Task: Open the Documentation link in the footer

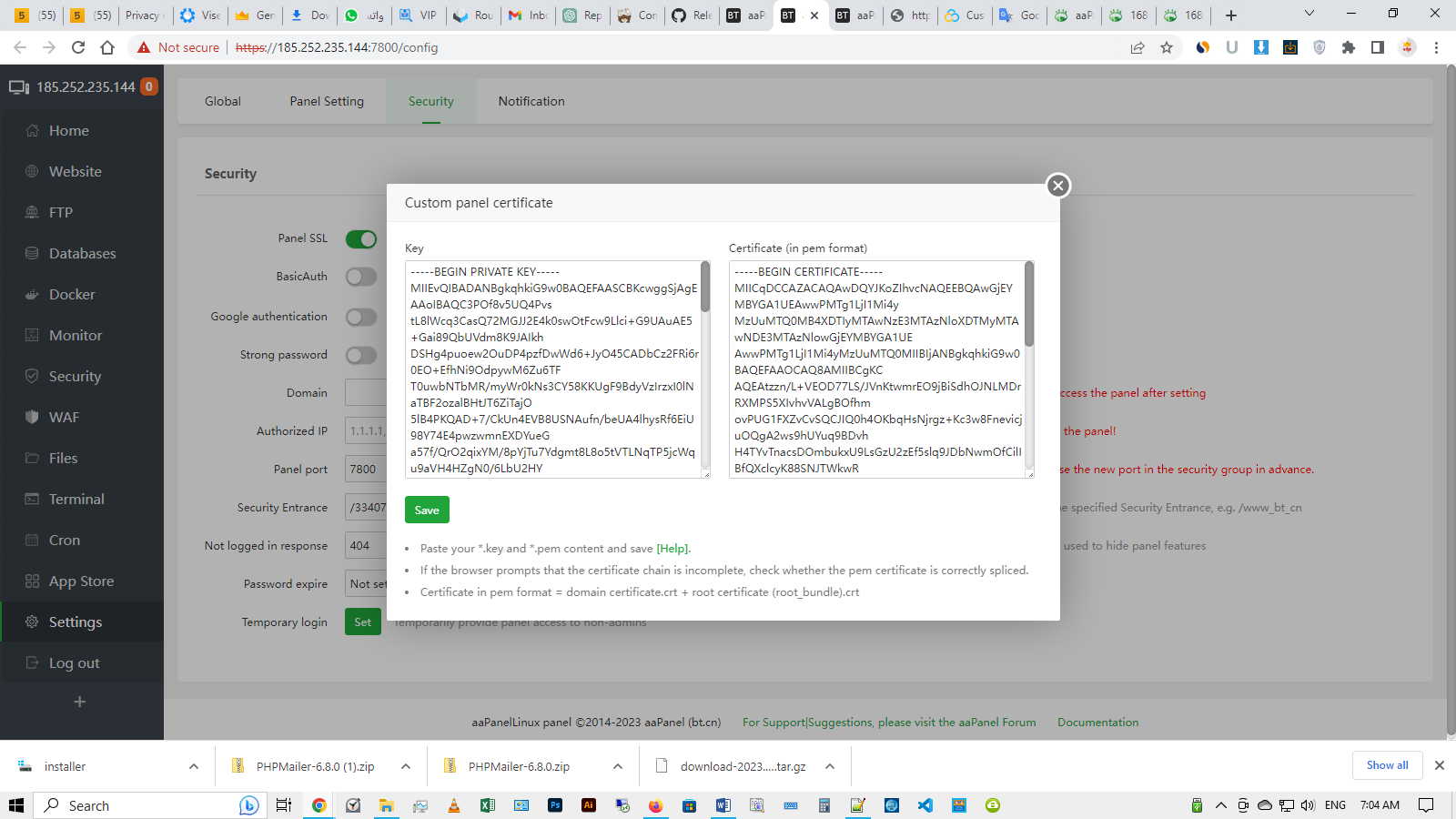Action: coord(1097,723)
